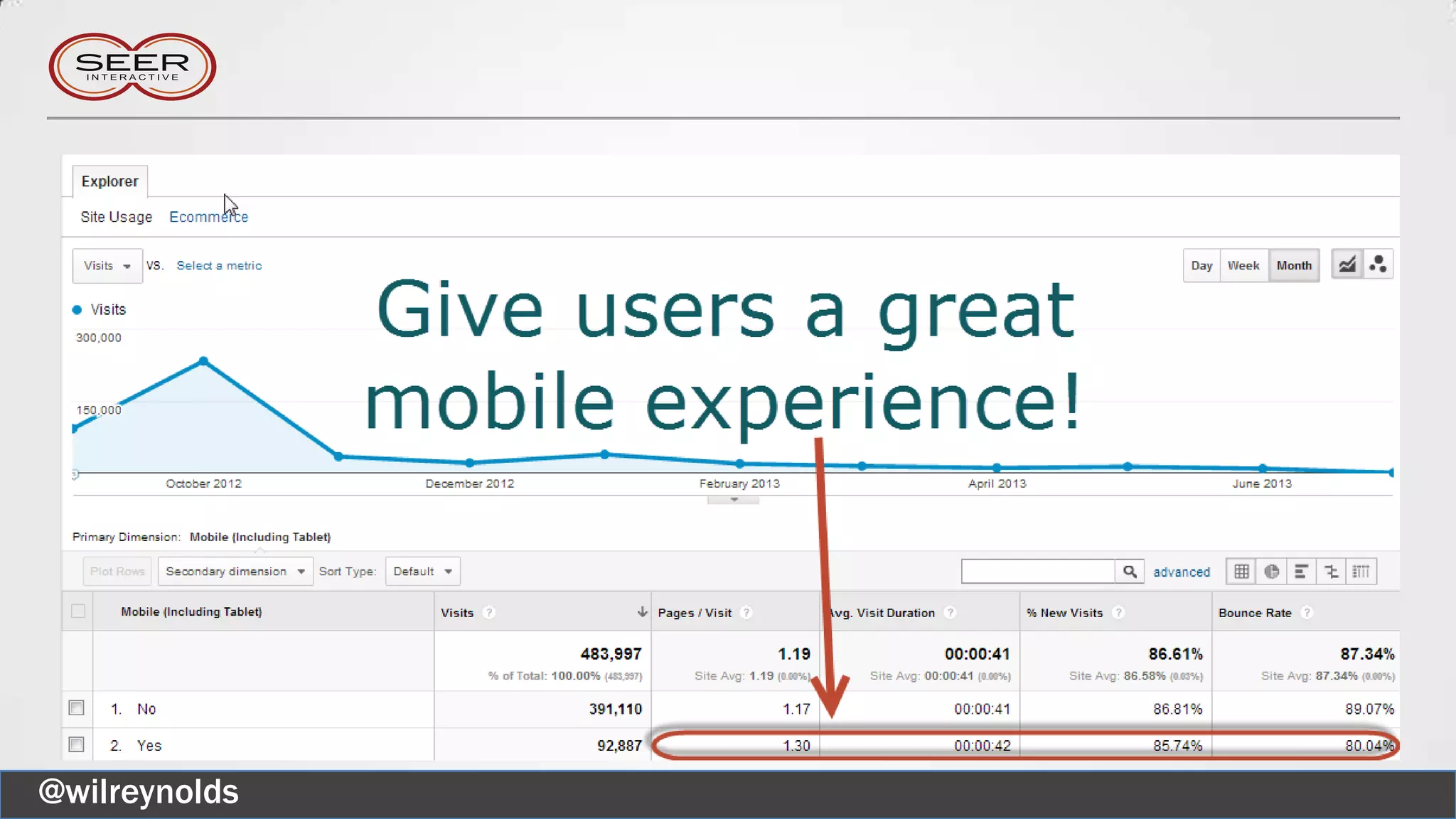
Task: Select the motion chart bubbles icon
Action: 1378,265
